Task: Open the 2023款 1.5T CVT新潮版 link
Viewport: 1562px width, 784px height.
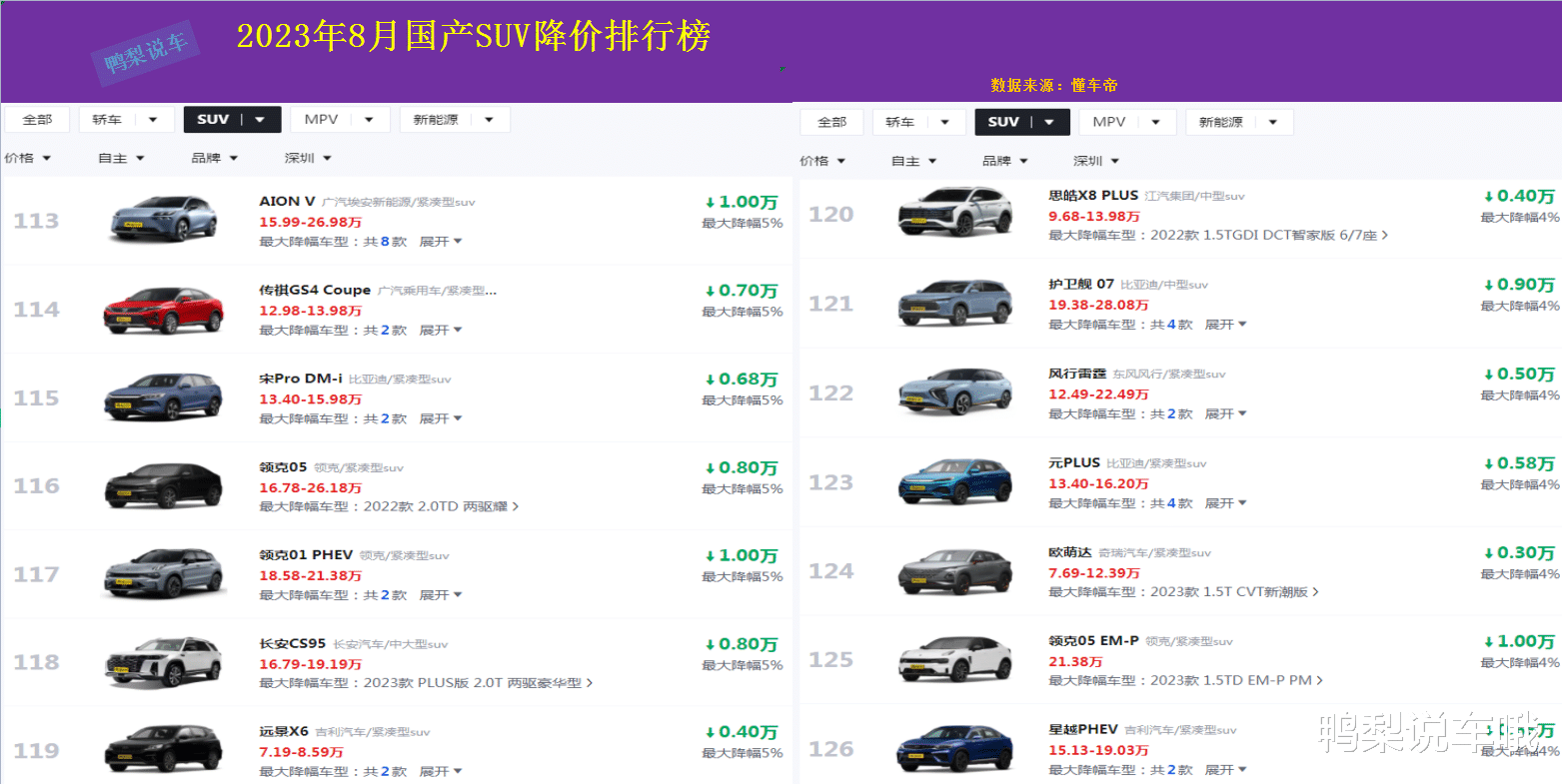Action: click(1234, 592)
